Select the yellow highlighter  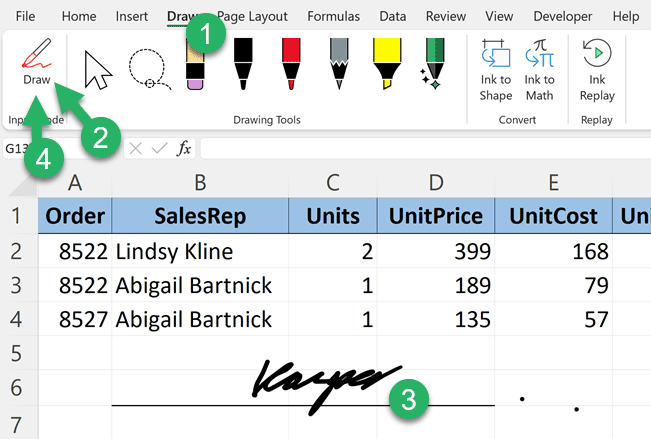click(x=387, y=64)
